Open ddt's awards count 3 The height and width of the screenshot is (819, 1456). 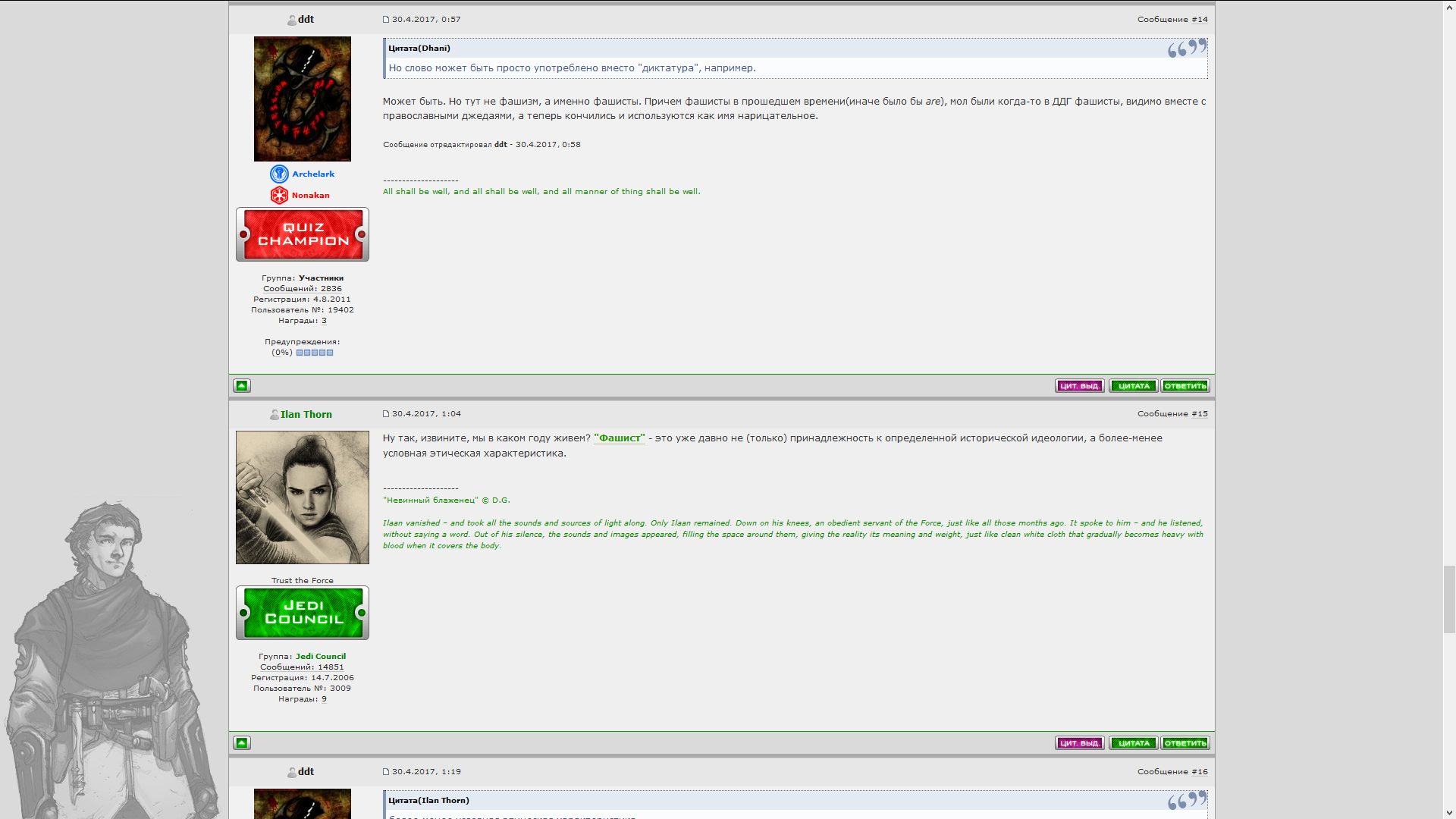coord(324,321)
